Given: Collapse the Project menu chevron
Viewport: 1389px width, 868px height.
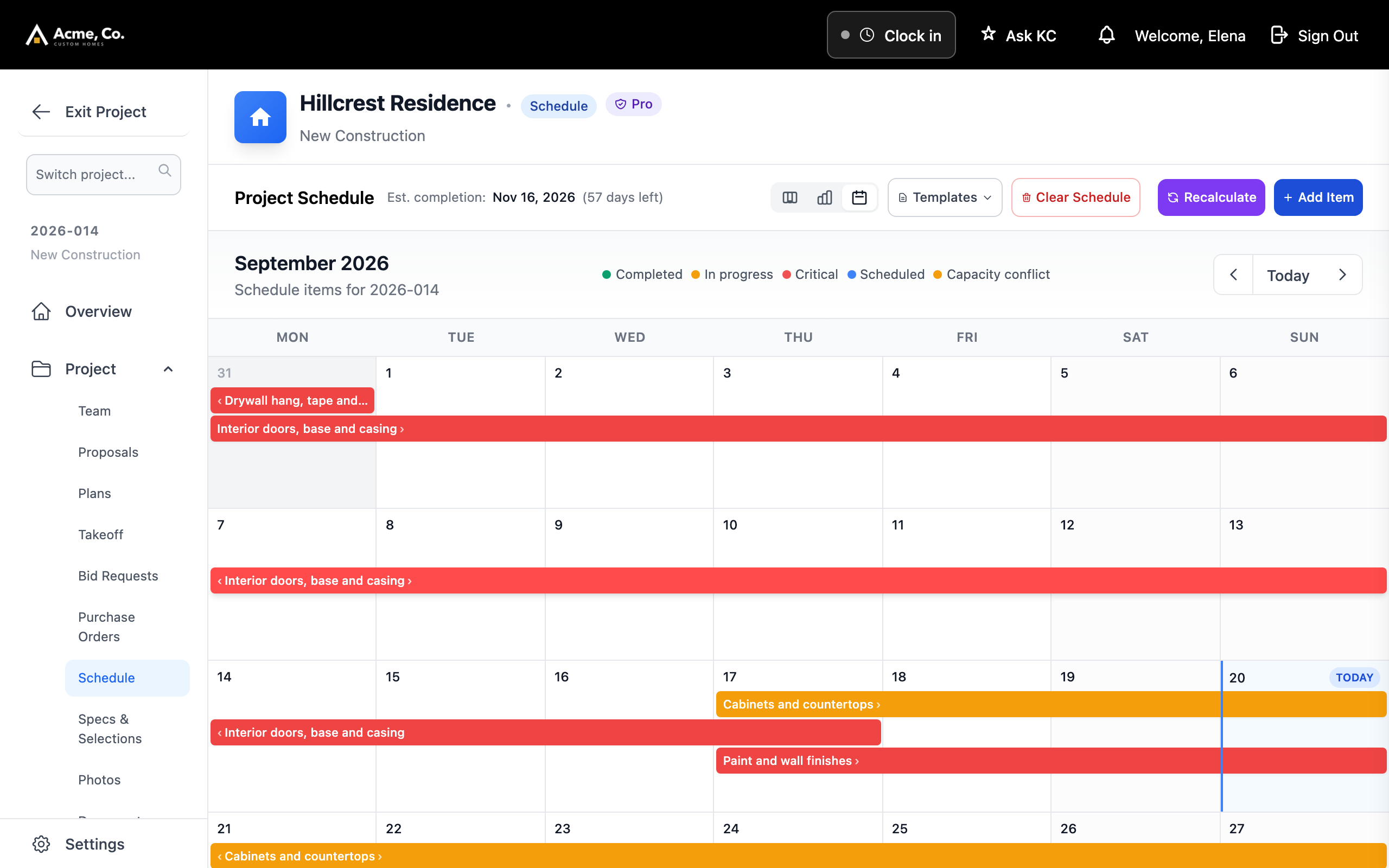Looking at the screenshot, I should point(168,369).
